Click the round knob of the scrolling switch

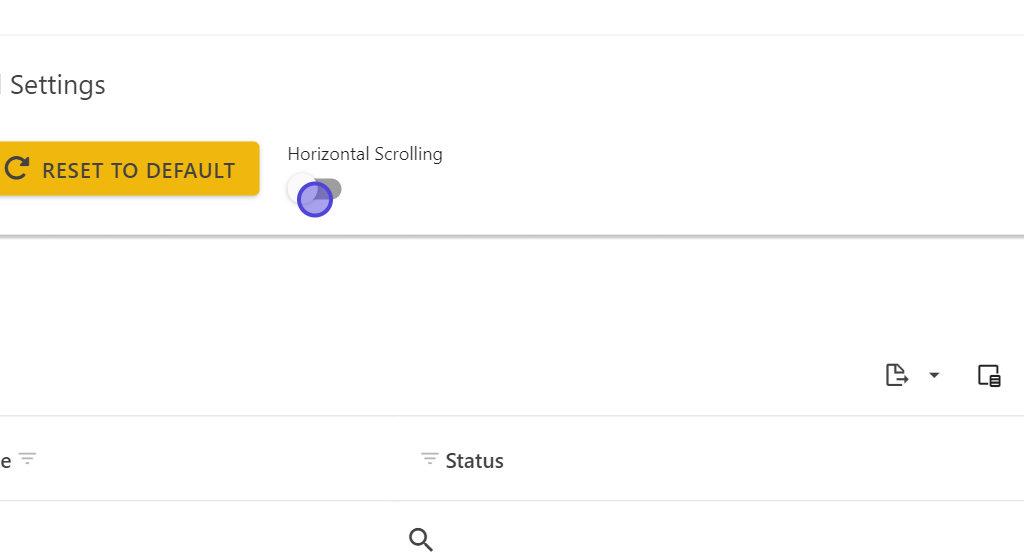click(302, 188)
